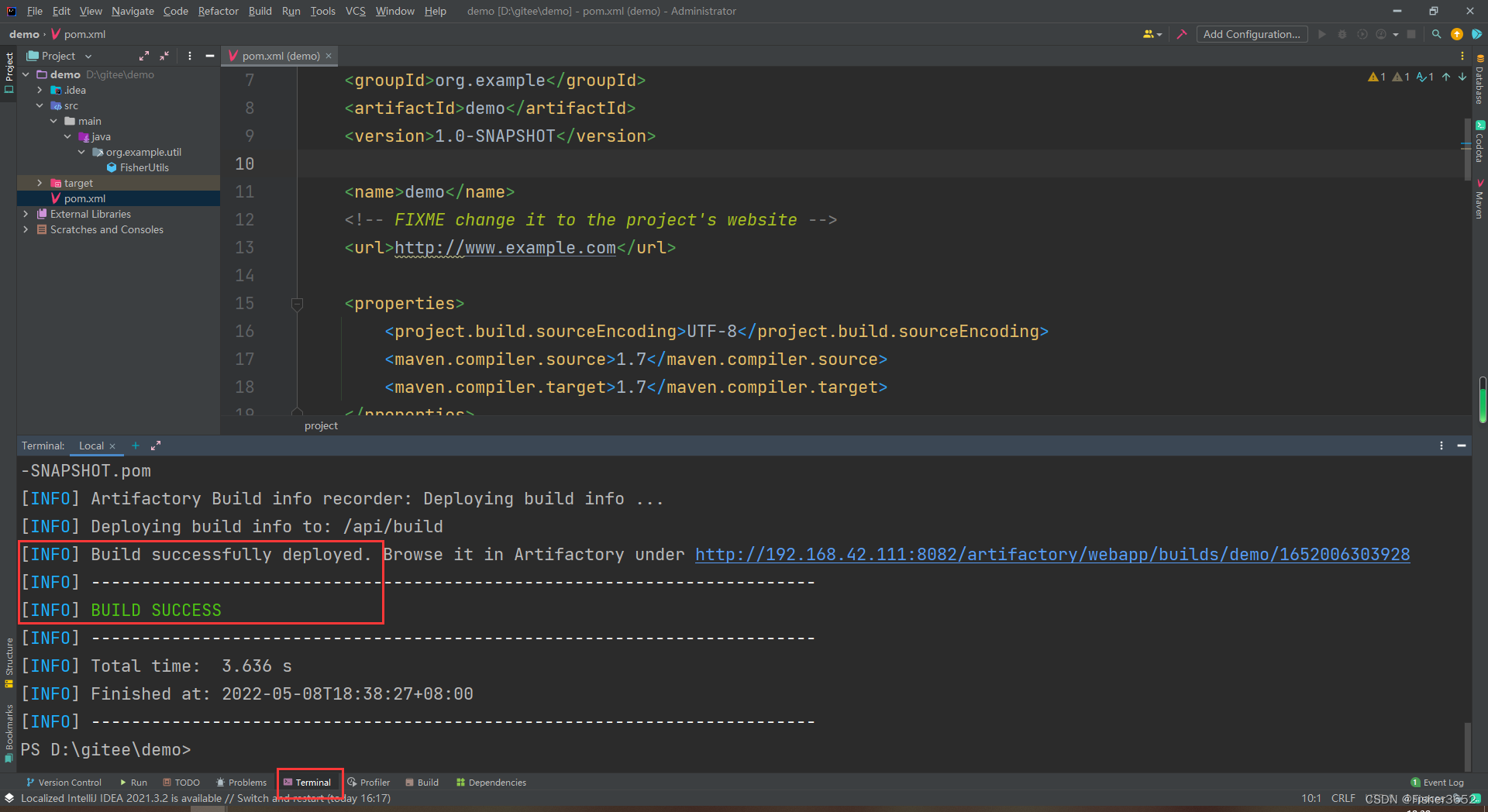The image size is (1488, 812).
Task: Click the Run play icon in toolbar
Action: [x=1322, y=34]
